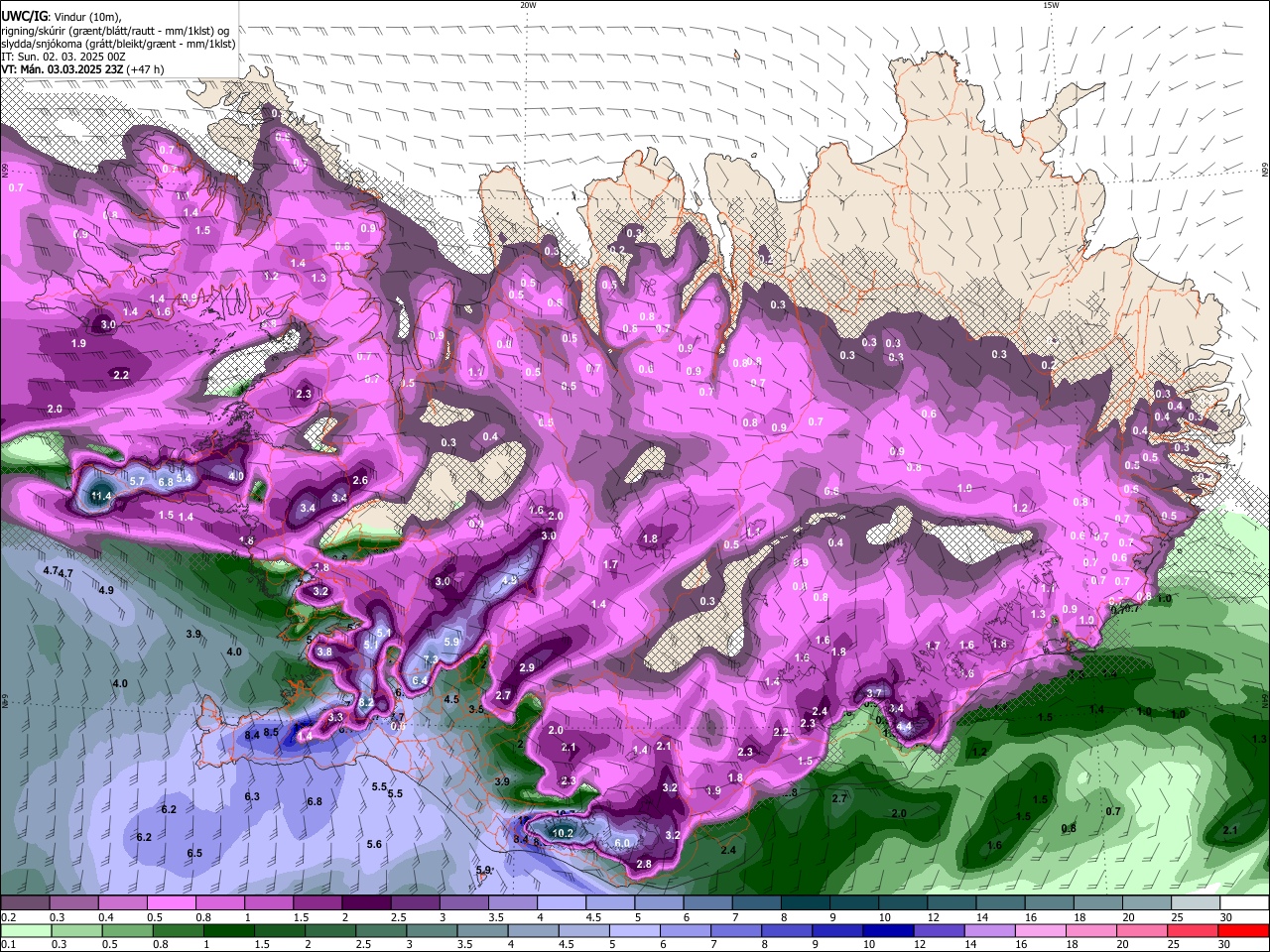Pick the grayish-mauve 0.2 swatch starting upper legend
1270x952 pixels.
25,903
